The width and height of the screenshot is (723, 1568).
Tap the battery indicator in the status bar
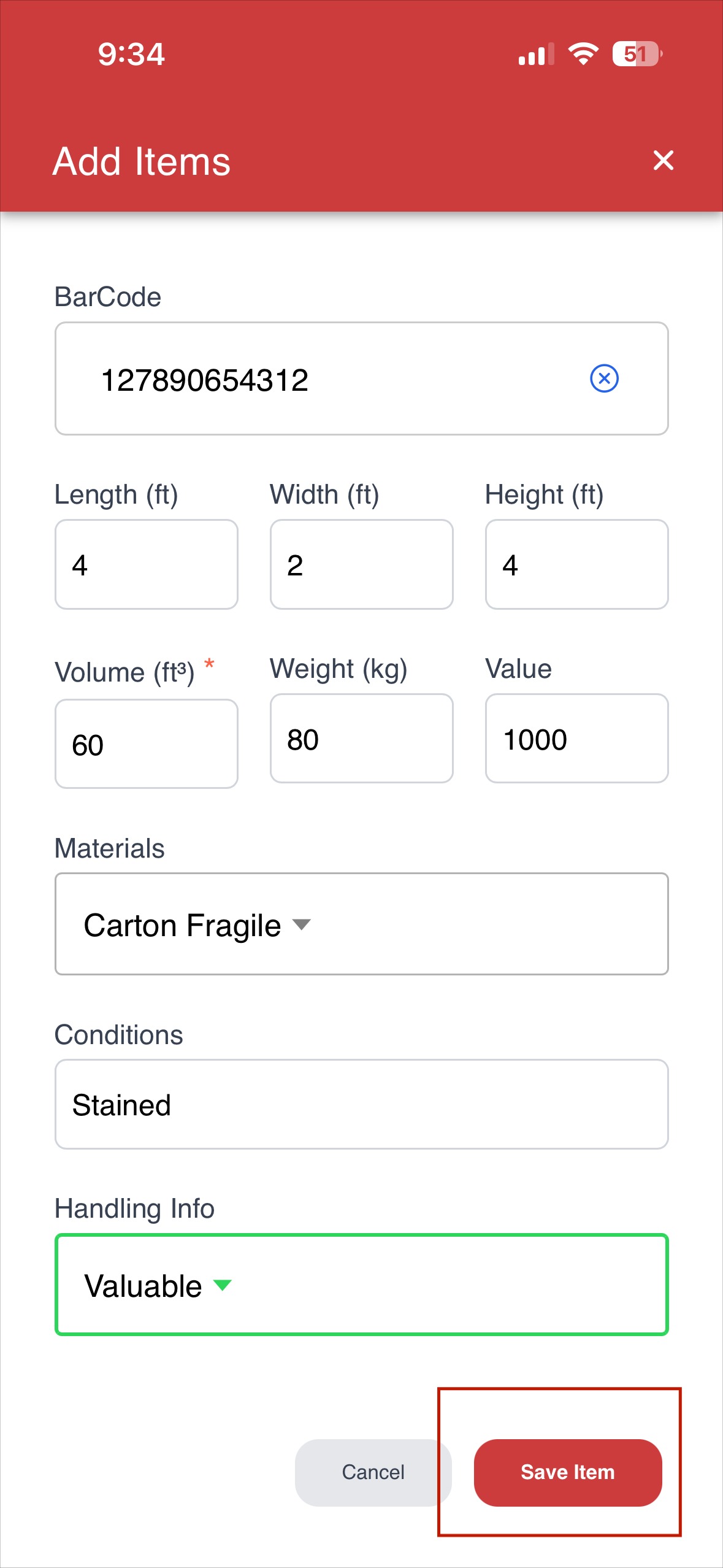[637, 54]
